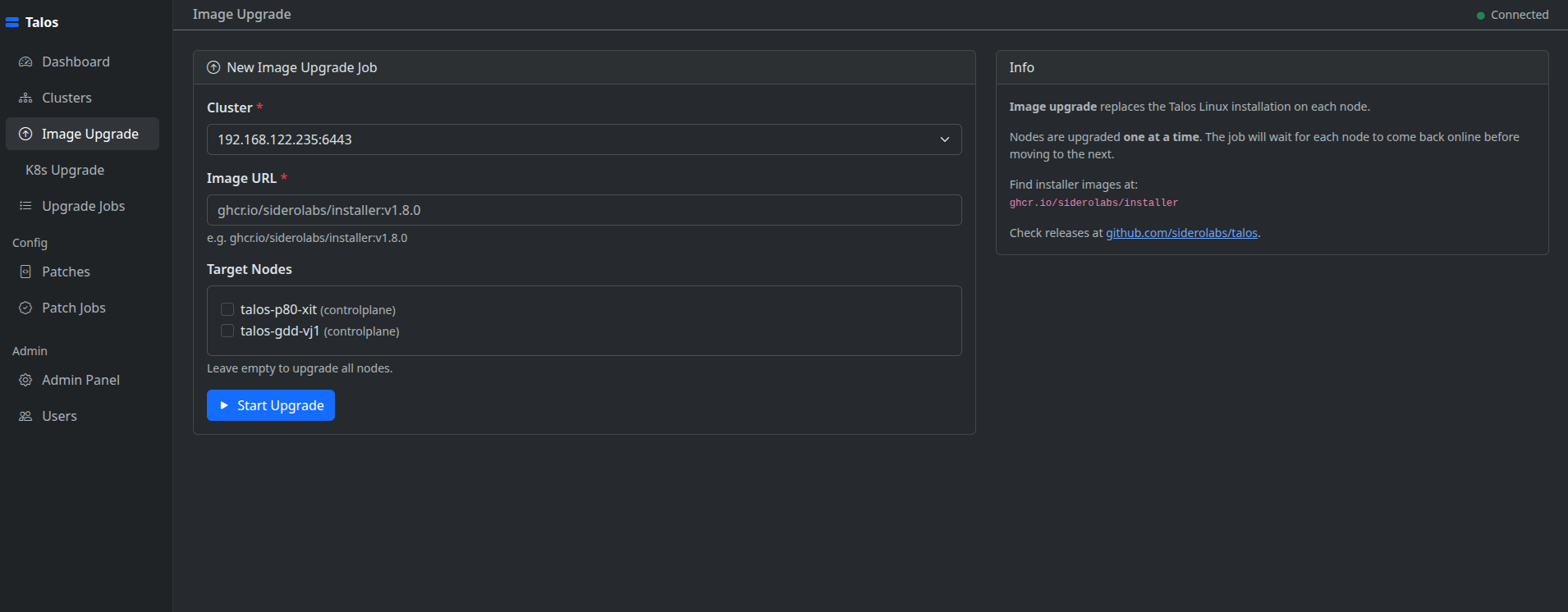Click the Patch Jobs checkmark-circle icon
The width and height of the screenshot is (1568, 612).
(x=25, y=308)
